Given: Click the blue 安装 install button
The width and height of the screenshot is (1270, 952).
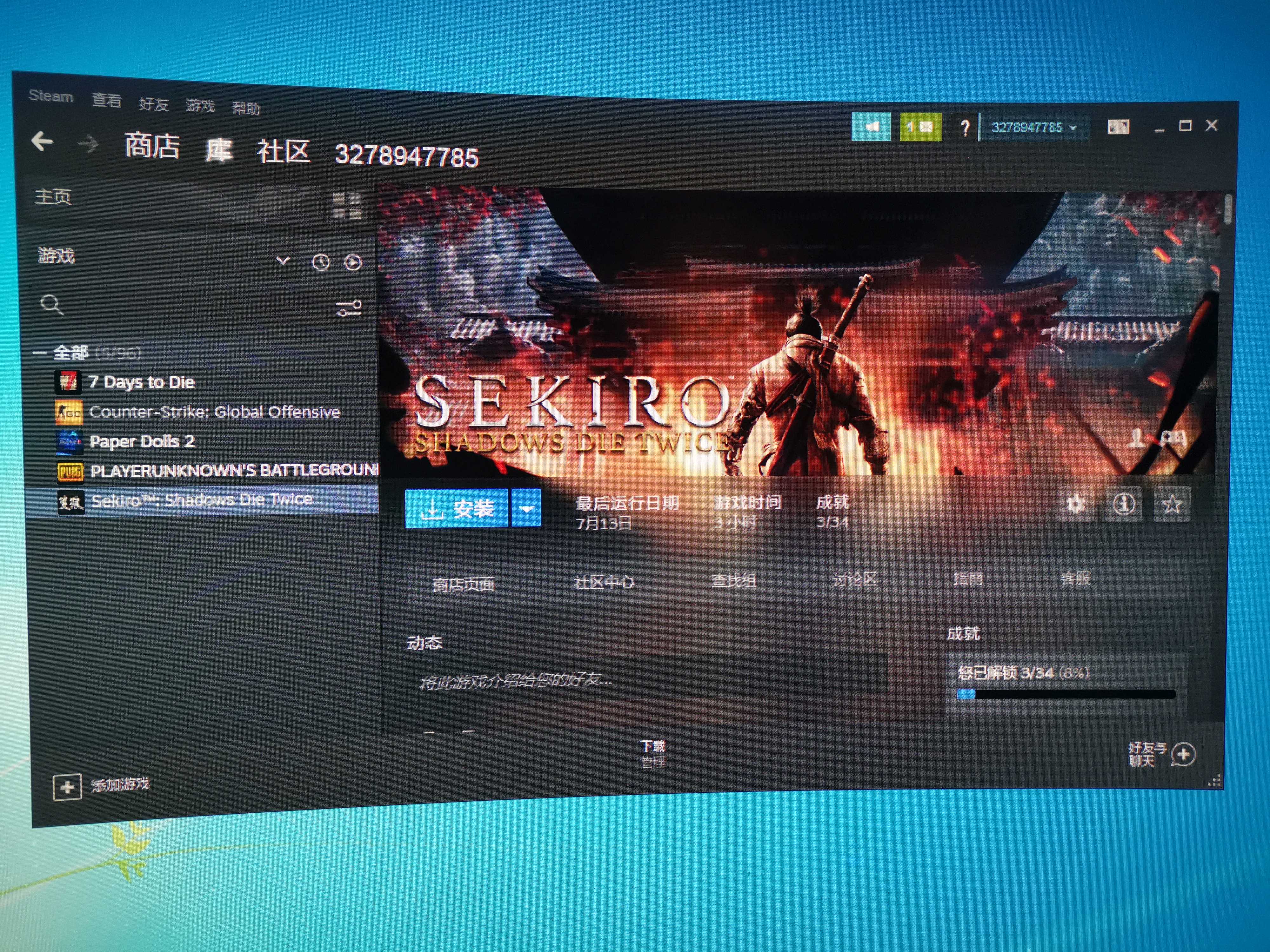Looking at the screenshot, I should 457,508.
